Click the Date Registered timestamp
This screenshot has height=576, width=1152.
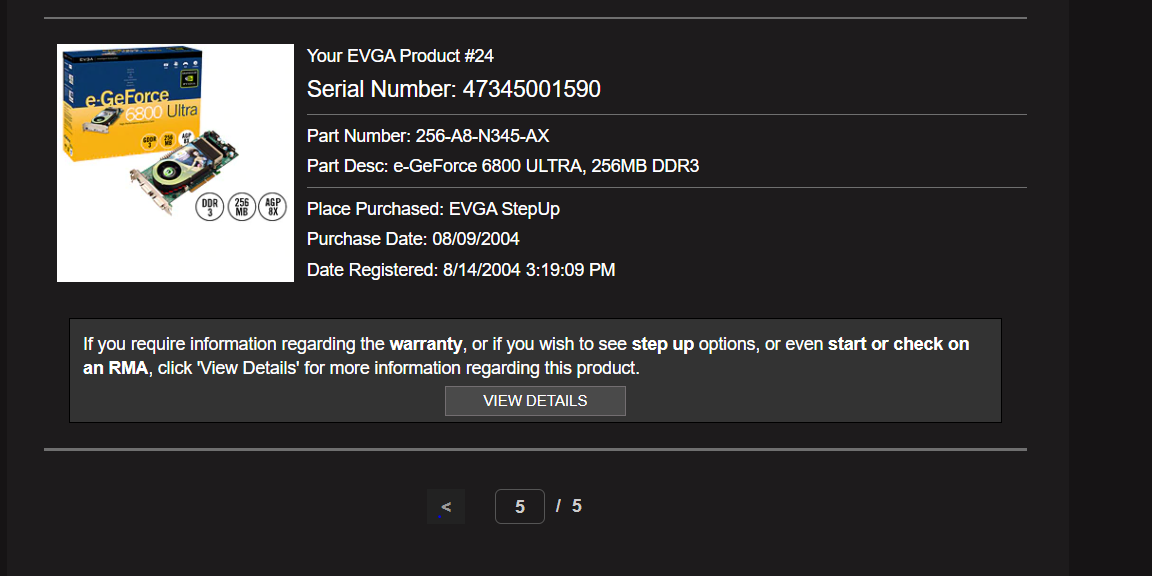(x=528, y=270)
